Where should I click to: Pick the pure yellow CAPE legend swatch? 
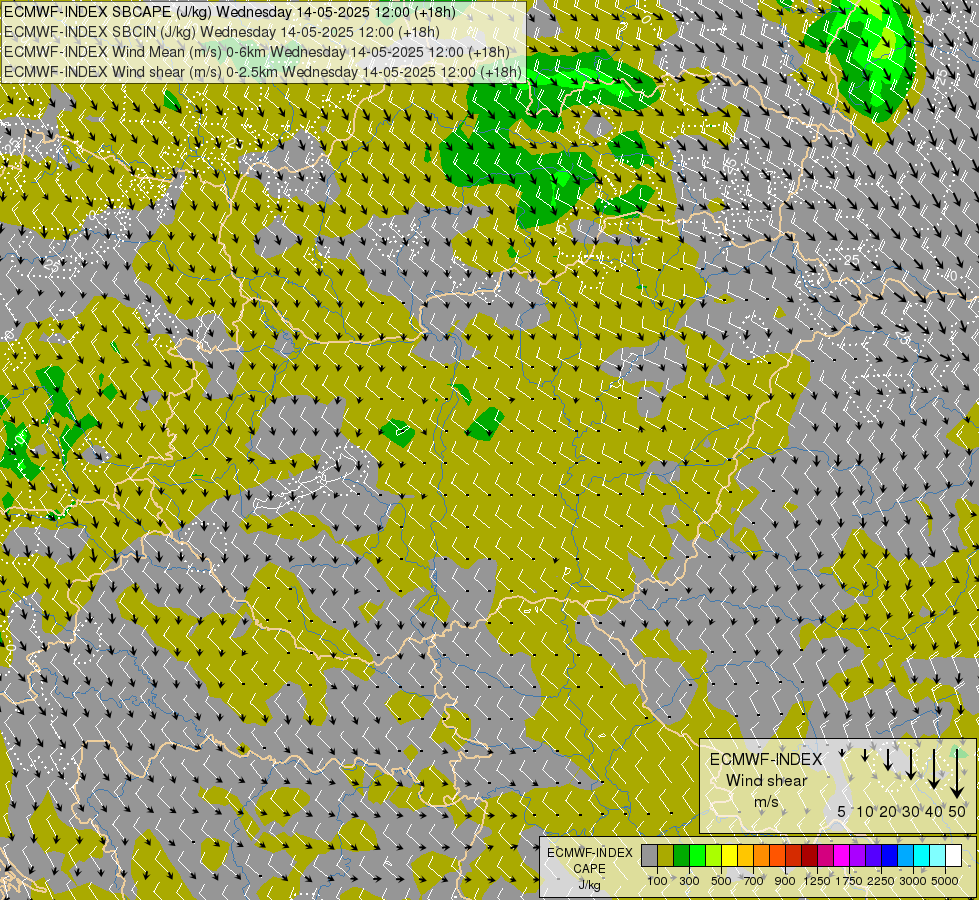[729, 856]
